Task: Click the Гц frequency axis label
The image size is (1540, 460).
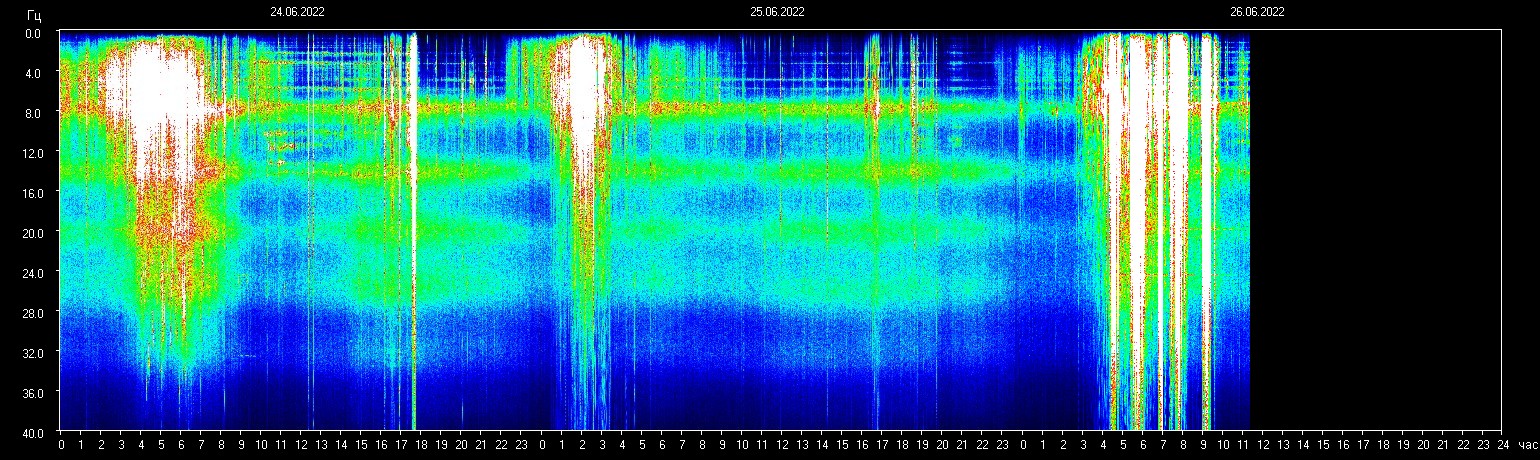Action: click(35, 15)
